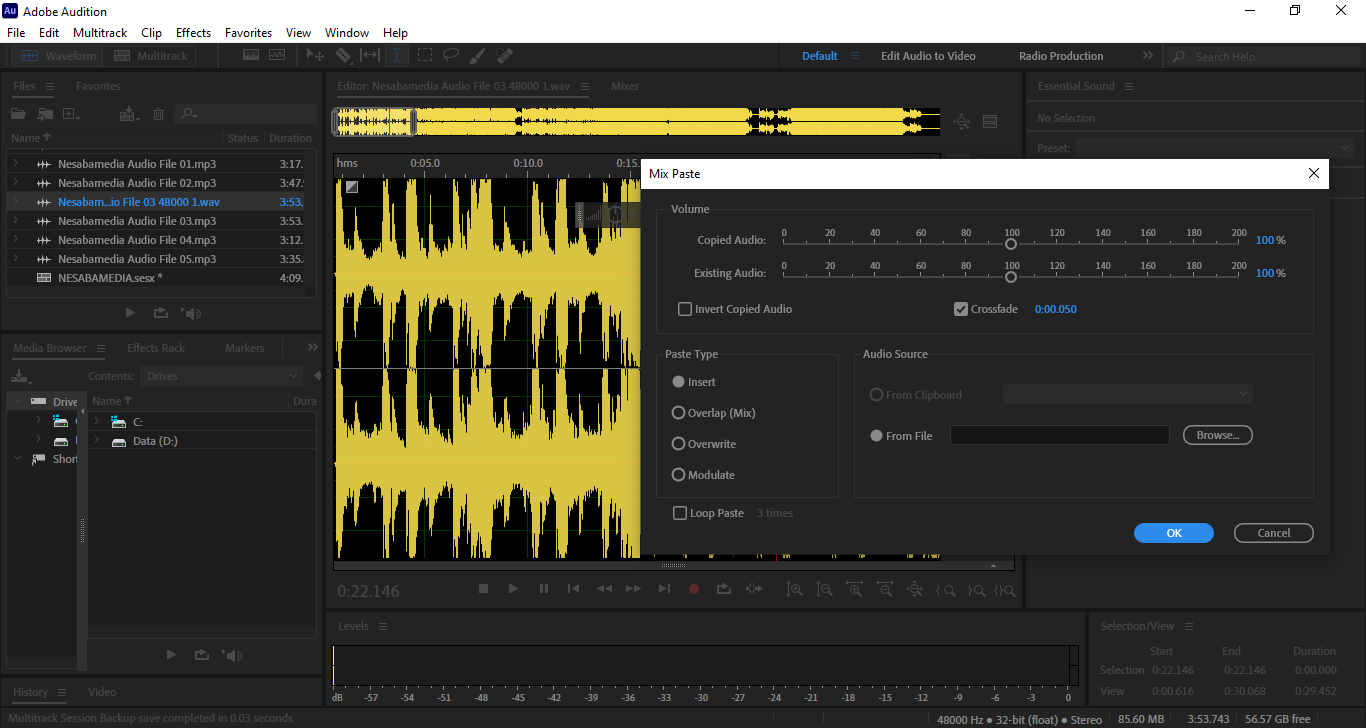
Task: Click the Browse... button
Action: (1217, 435)
